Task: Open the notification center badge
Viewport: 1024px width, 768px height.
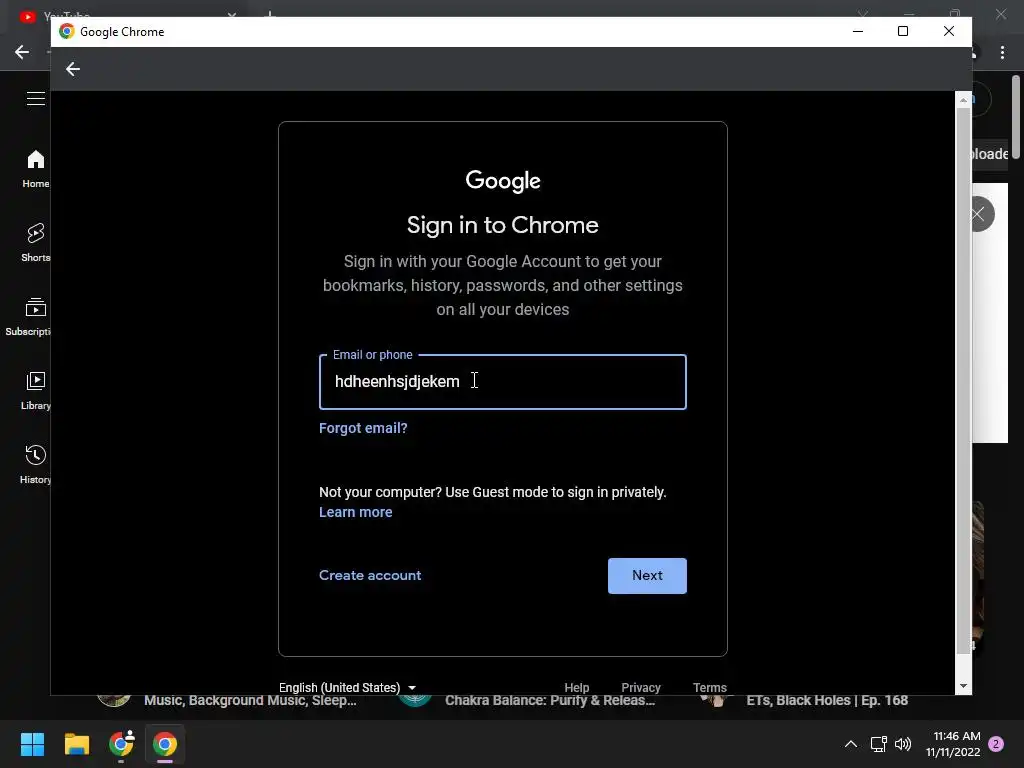Action: click(996, 744)
